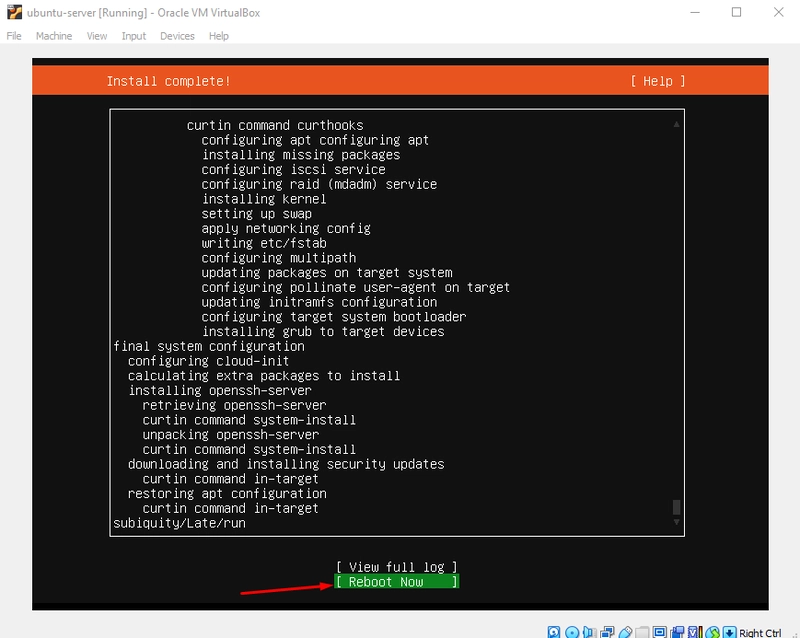The width and height of the screenshot is (800, 638).
Task: Click the USB devices status icon
Action: click(x=626, y=632)
